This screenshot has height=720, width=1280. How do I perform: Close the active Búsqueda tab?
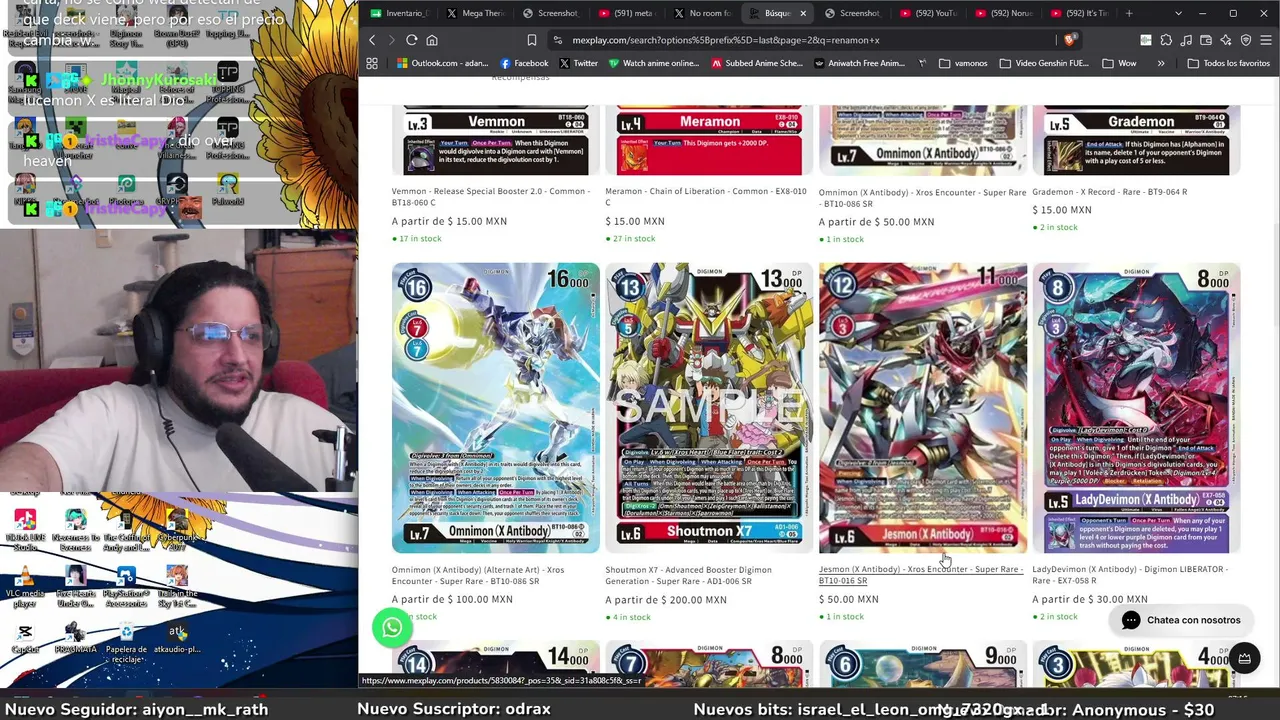802,13
